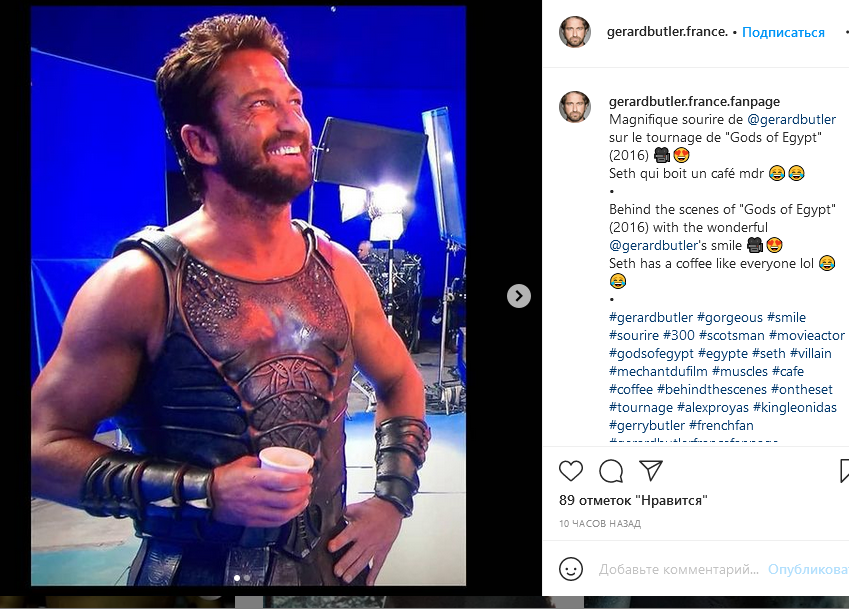Open the #godsofegypt hashtag
The height and width of the screenshot is (609, 849).
[650, 353]
